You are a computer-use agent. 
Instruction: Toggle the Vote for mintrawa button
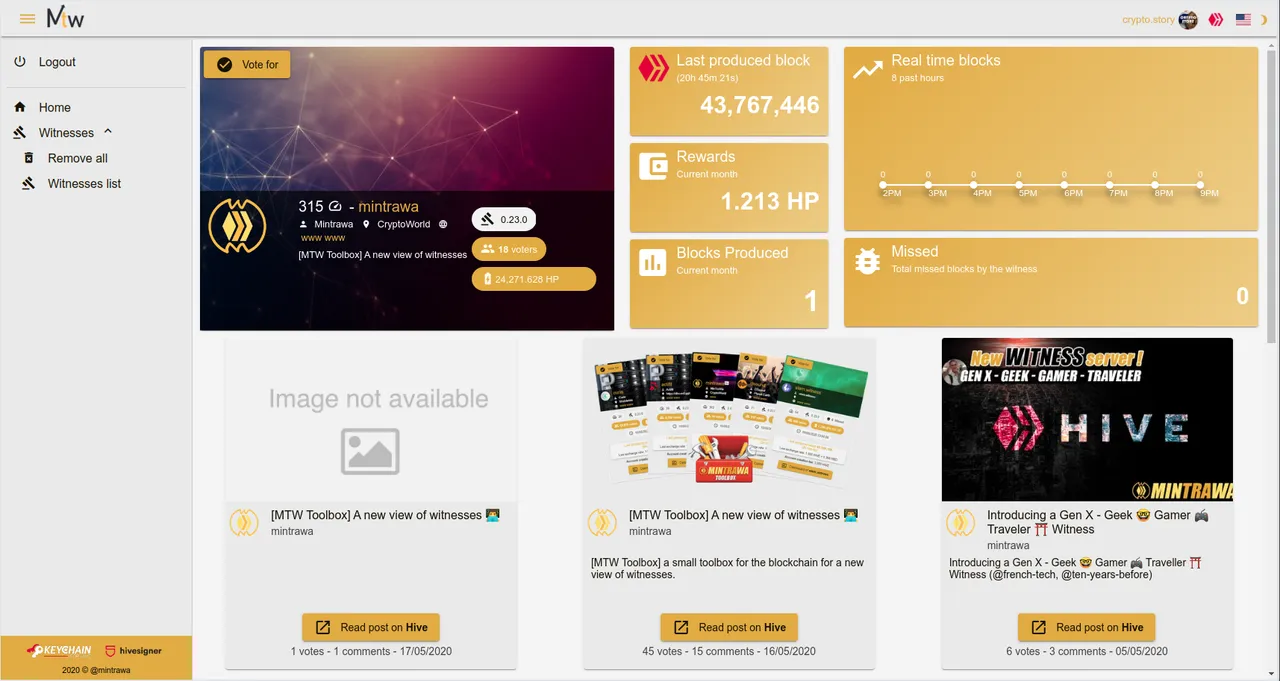(247, 64)
